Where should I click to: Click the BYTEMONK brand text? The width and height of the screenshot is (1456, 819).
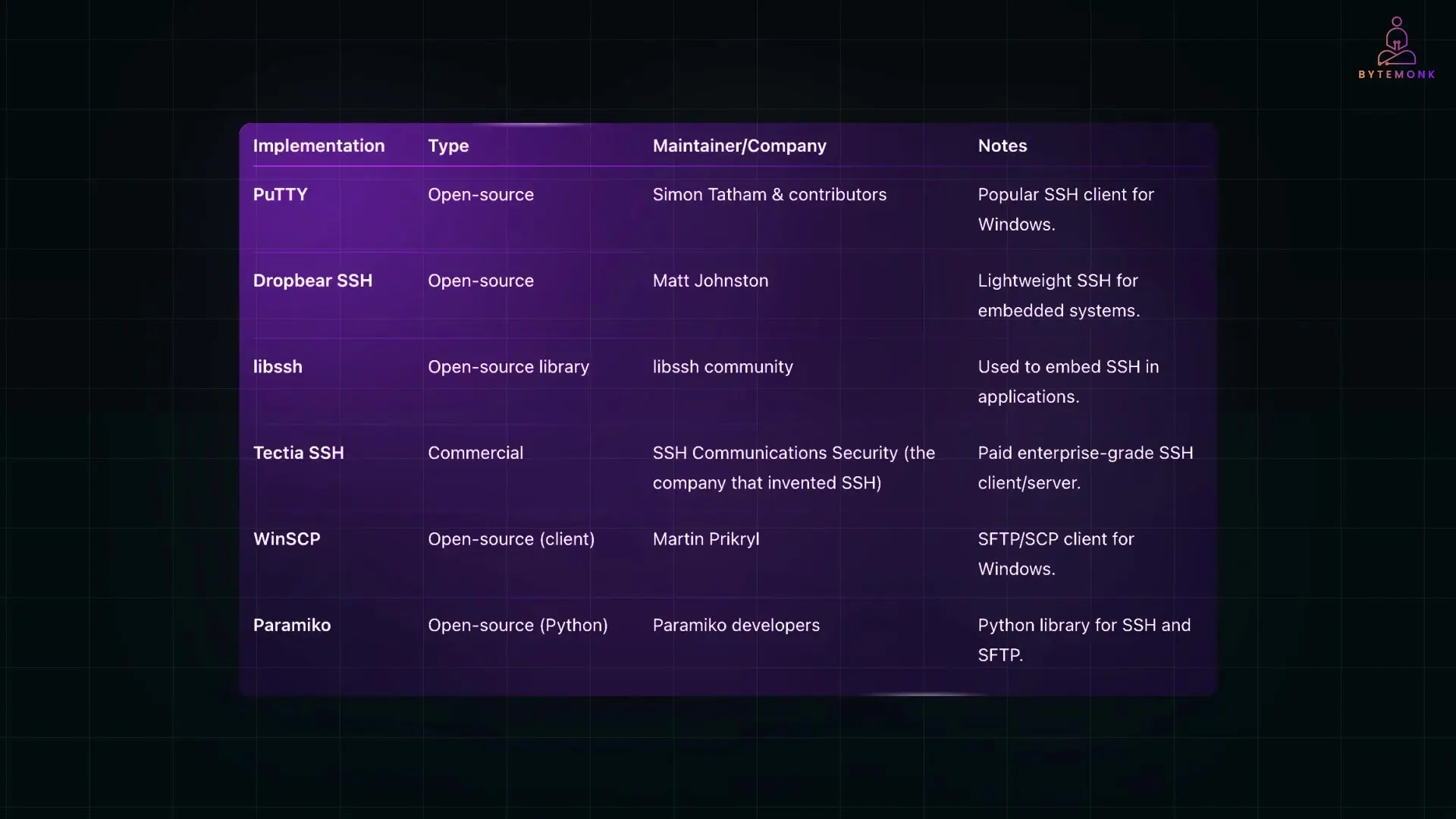tap(1396, 74)
